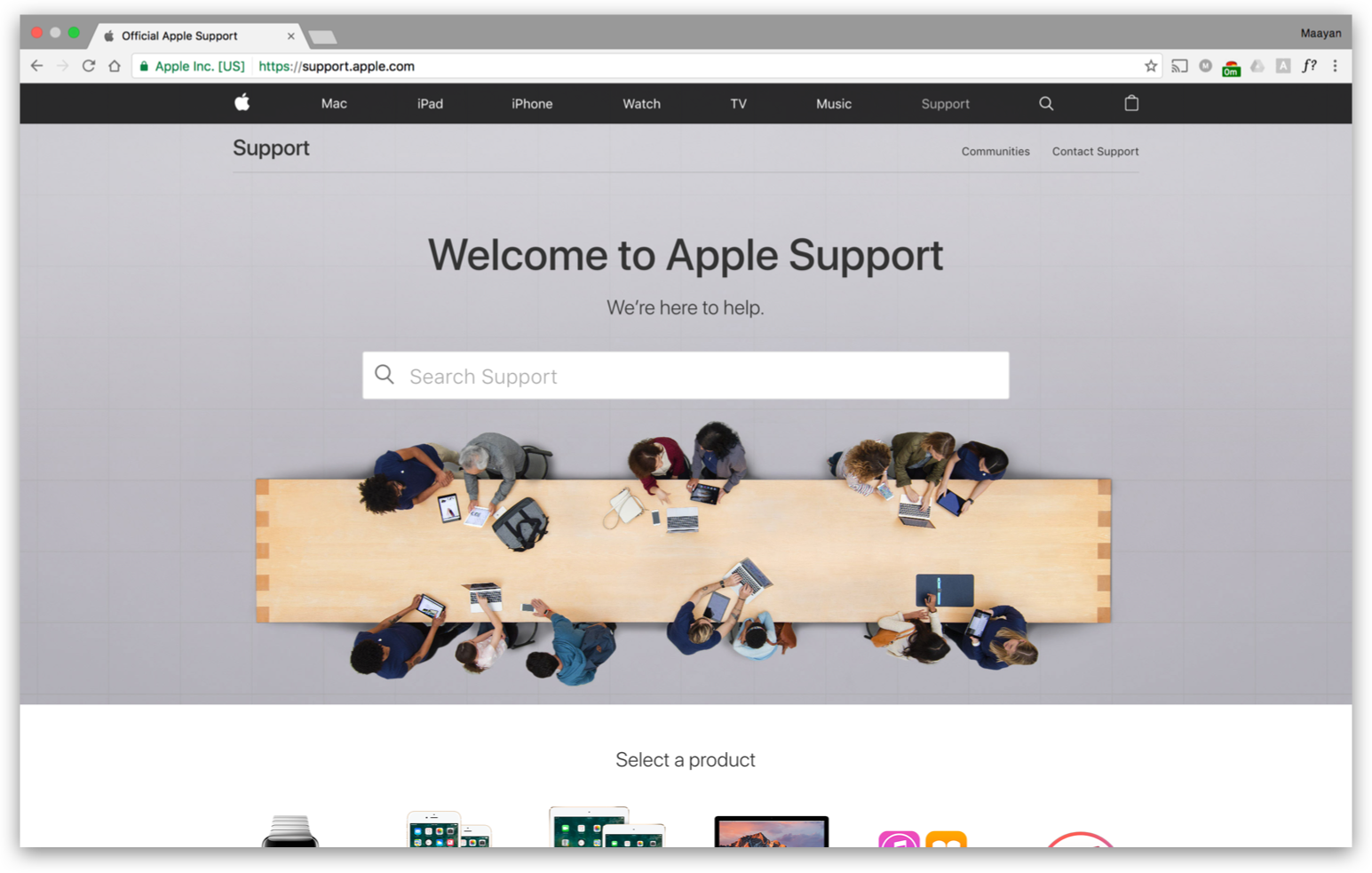Open the Communities link
Image resolution: width=1372 pixels, height=873 pixels.
pos(995,152)
